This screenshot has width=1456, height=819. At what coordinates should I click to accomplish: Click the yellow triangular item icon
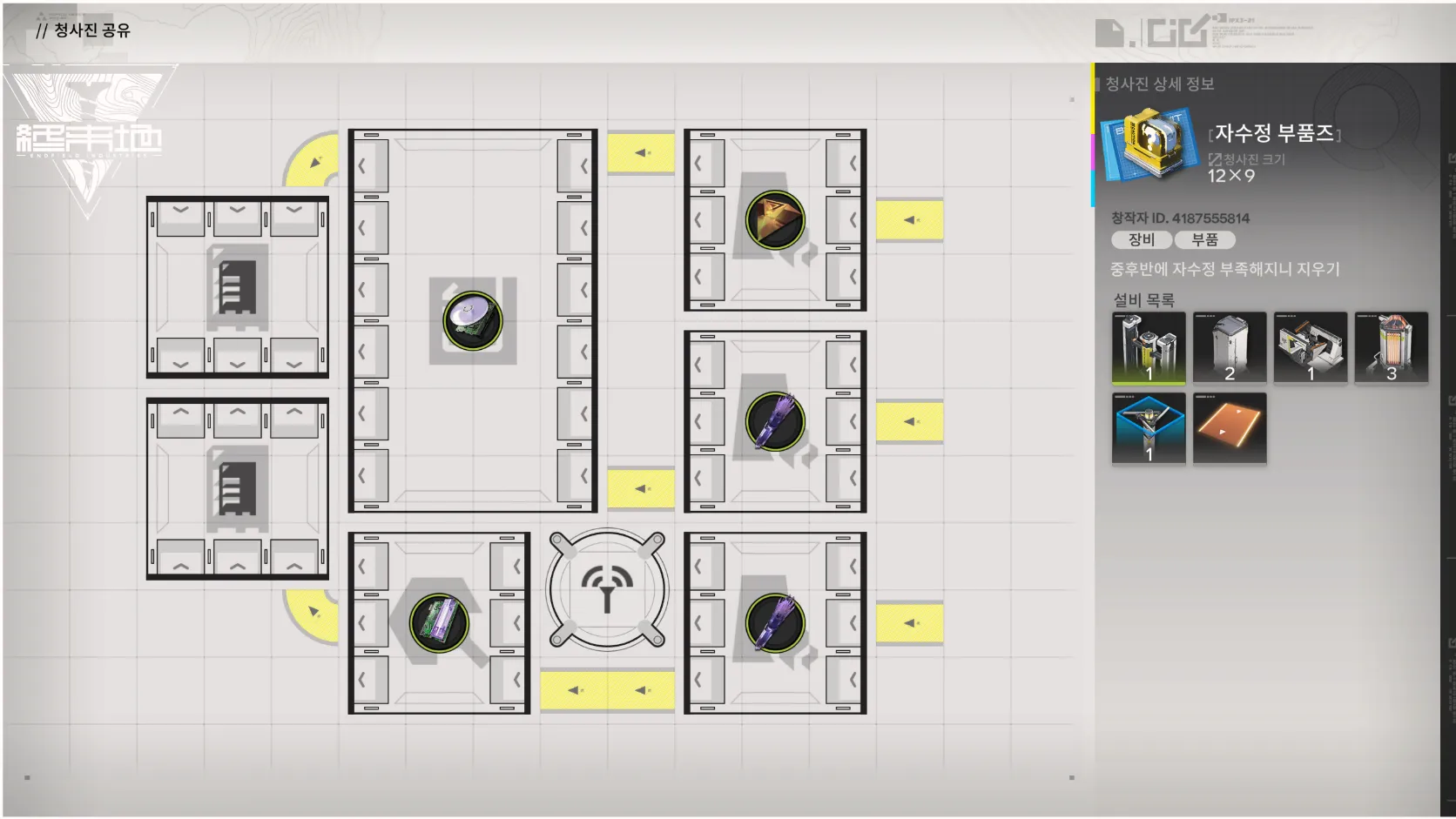coord(774,220)
